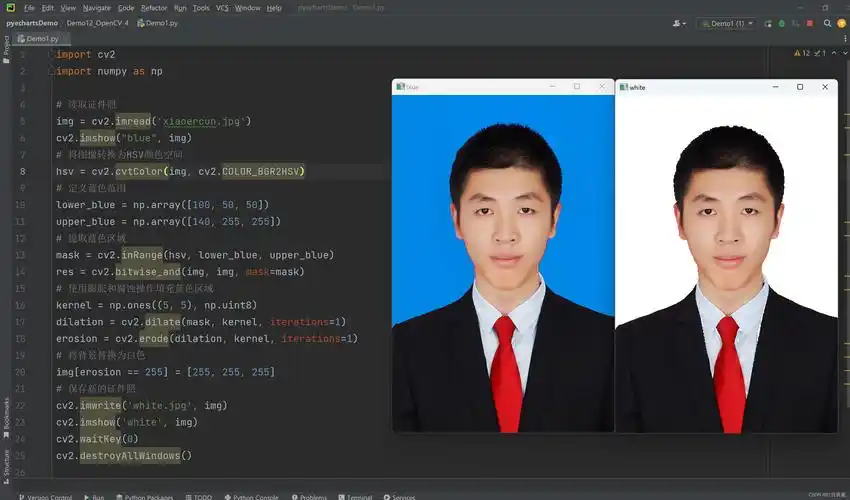This screenshot has width=850, height=500.
Task: Toggle the Structure side panel
Action: 5,462
